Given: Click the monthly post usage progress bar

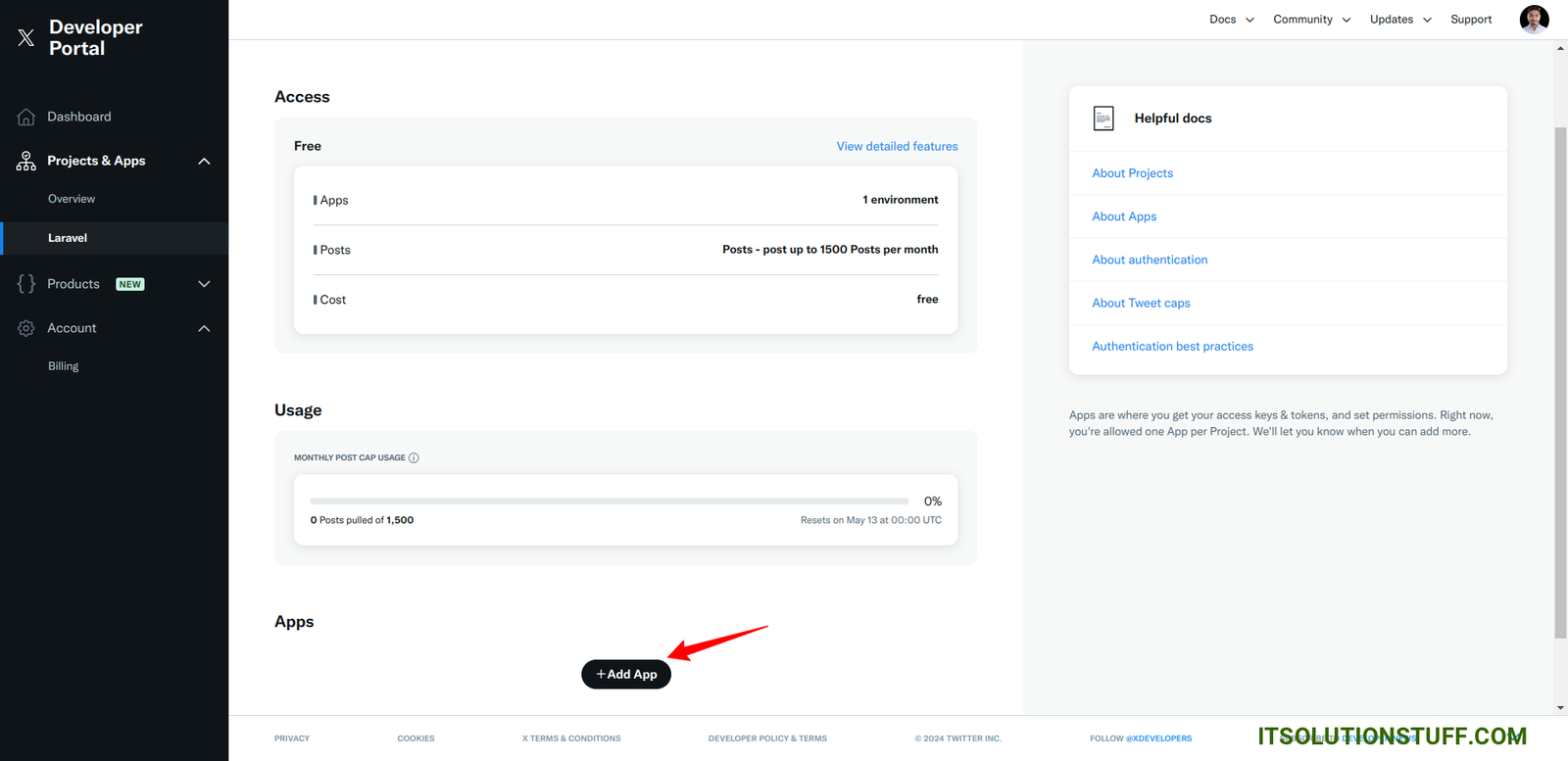Looking at the screenshot, I should pyautogui.click(x=609, y=501).
